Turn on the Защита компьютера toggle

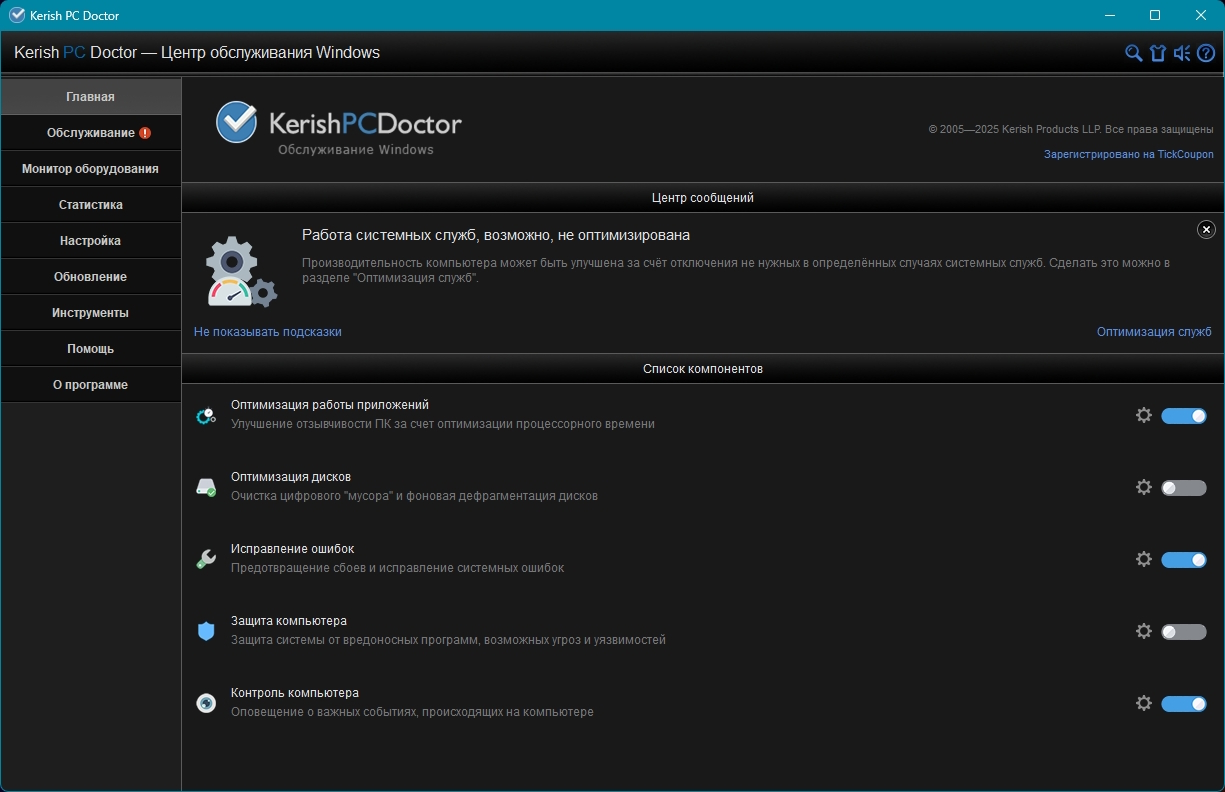point(1184,632)
